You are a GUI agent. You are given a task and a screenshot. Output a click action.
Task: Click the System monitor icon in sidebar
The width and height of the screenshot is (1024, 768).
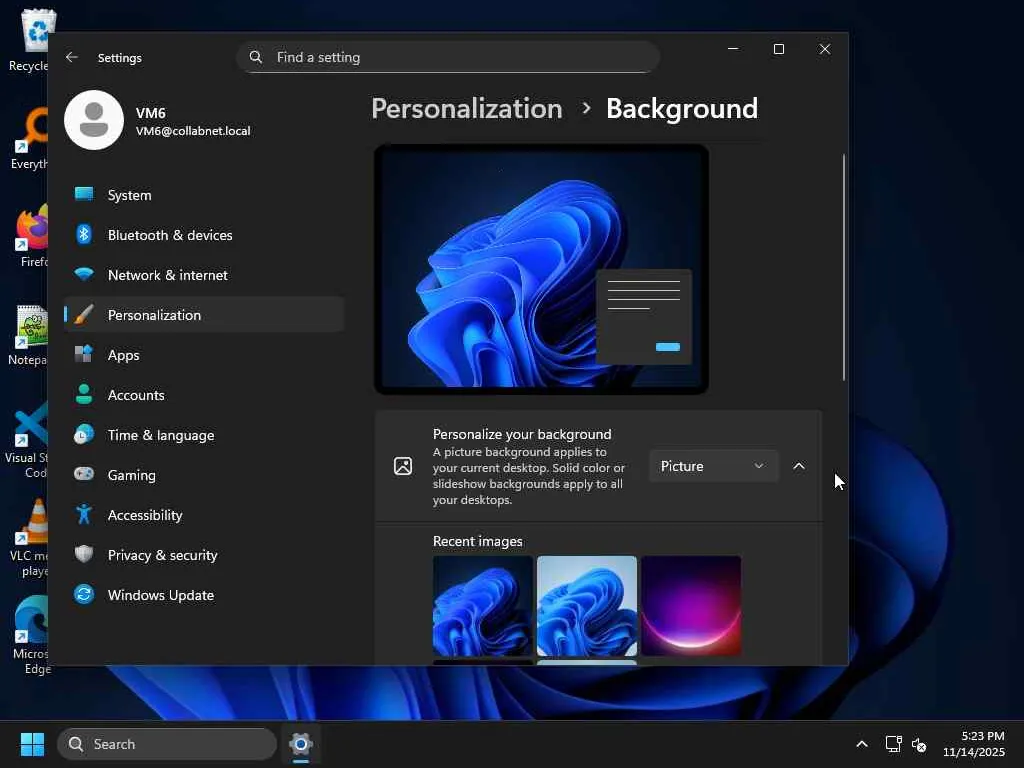(84, 195)
